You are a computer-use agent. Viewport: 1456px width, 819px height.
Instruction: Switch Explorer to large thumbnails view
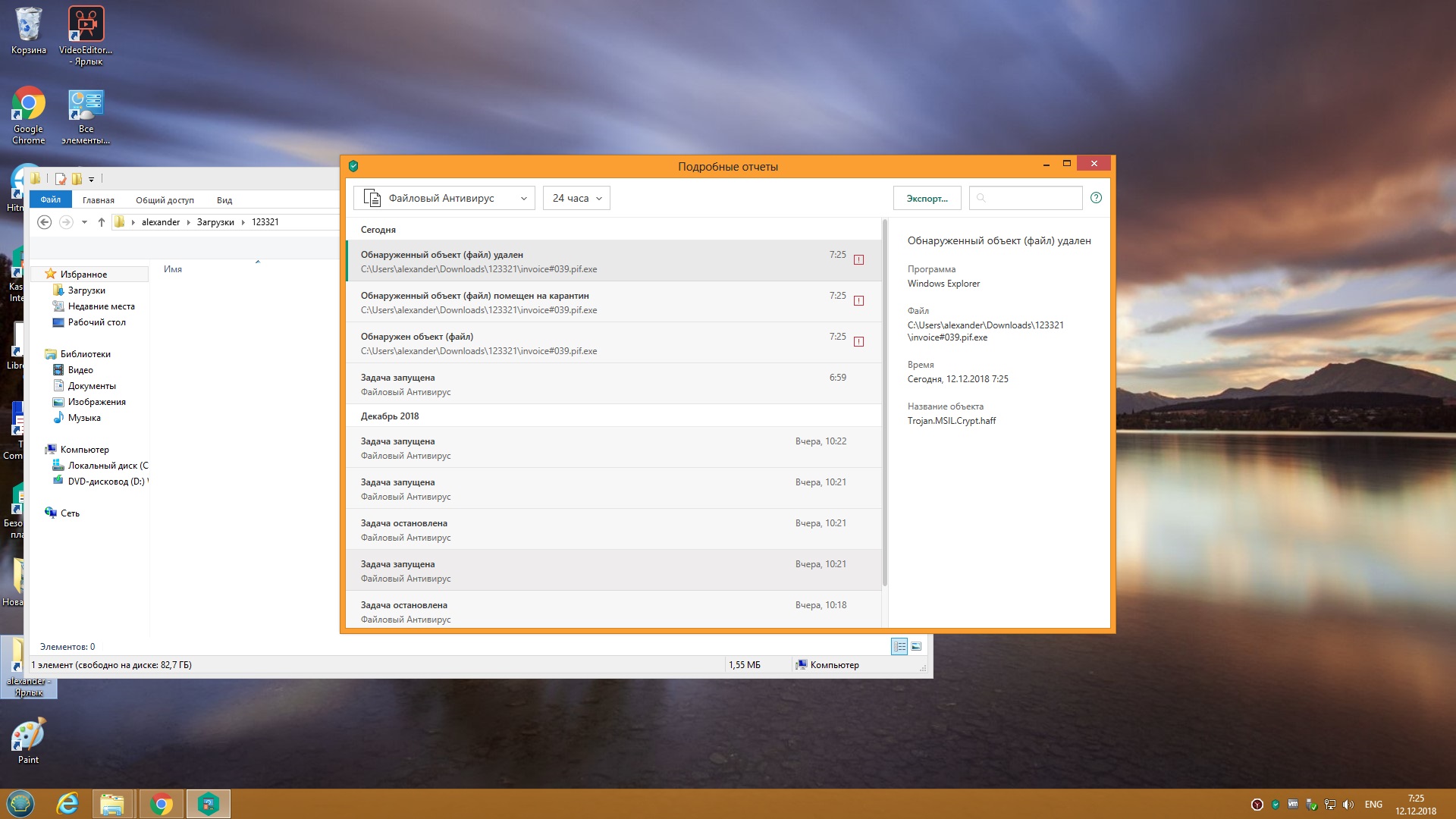916,646
